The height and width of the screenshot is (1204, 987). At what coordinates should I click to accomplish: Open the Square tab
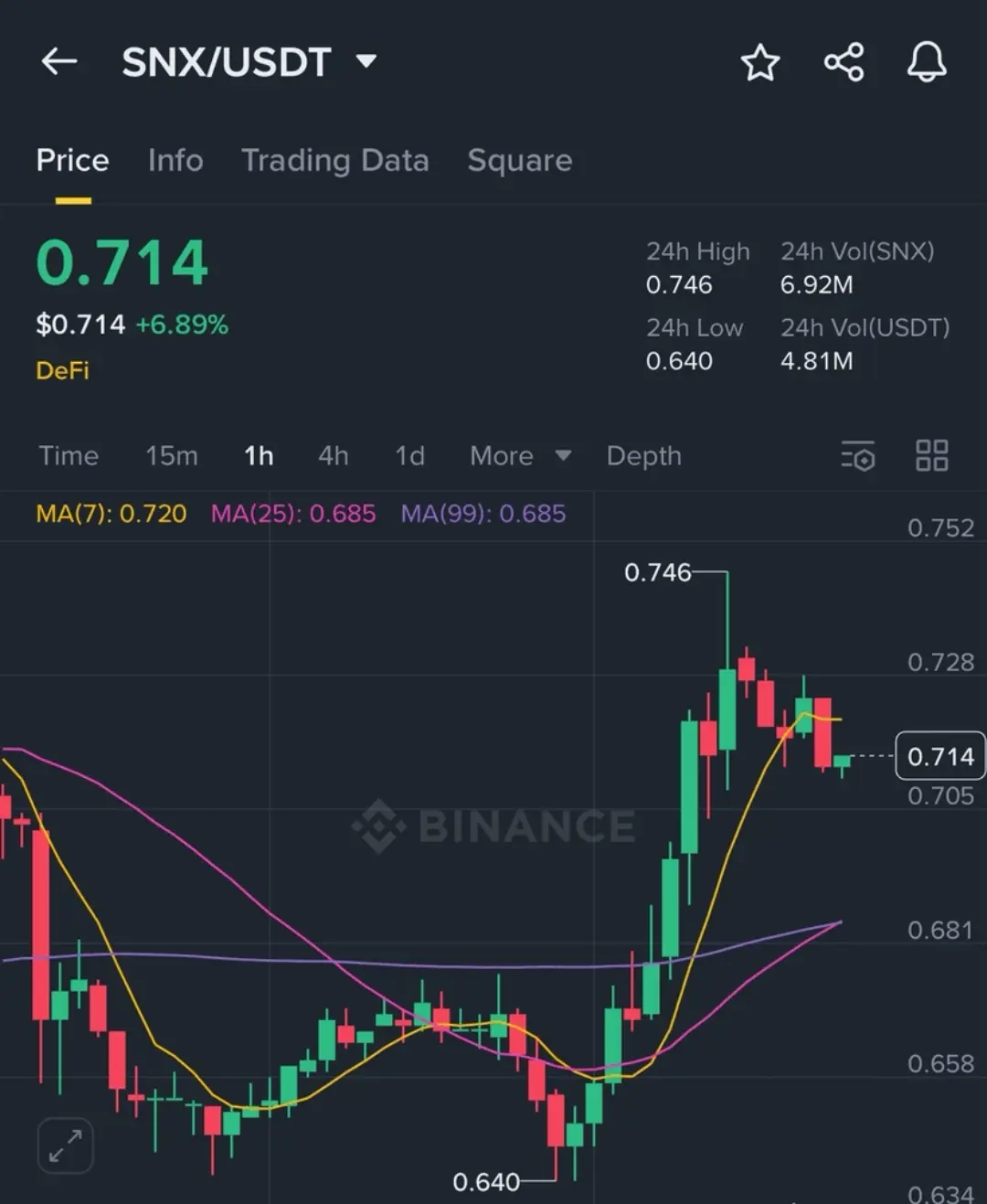click(x=520, y=161)
